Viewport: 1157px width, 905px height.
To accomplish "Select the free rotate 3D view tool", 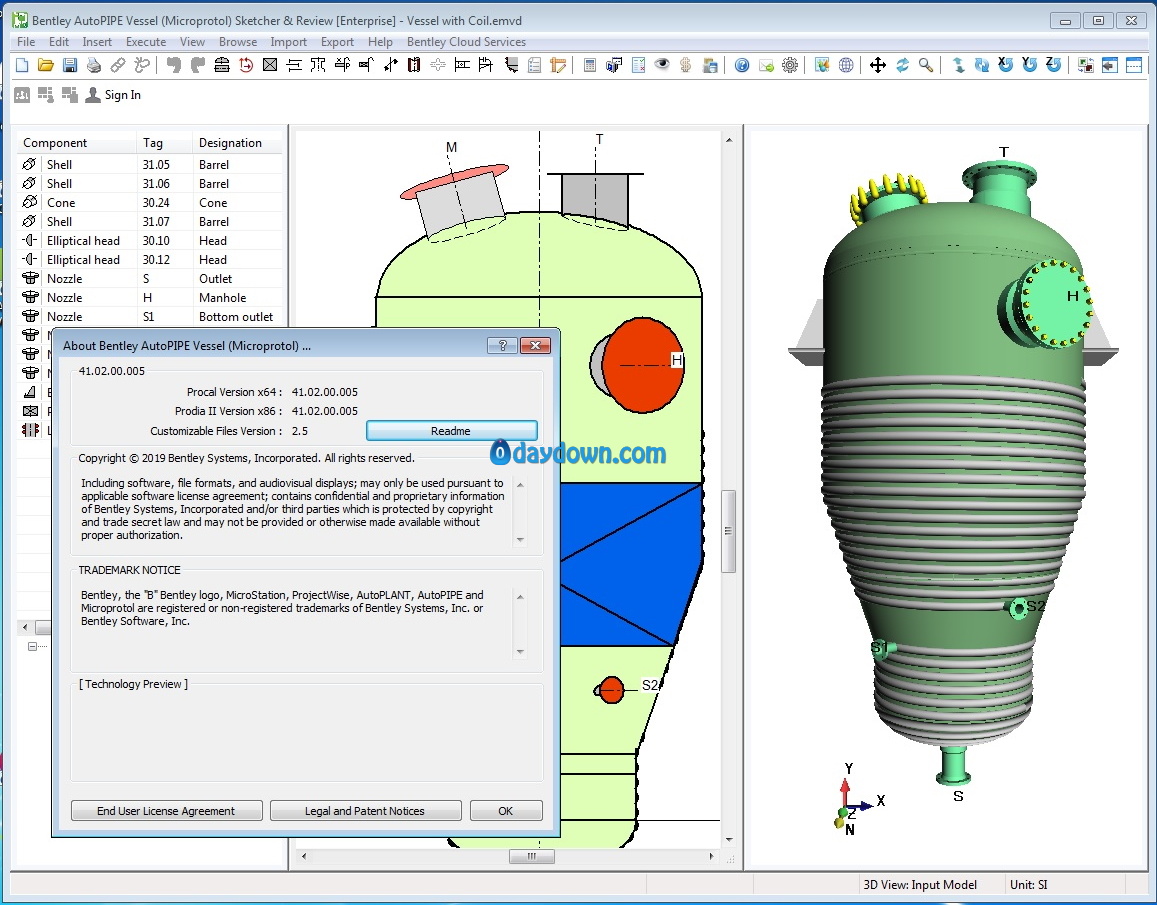I will [902, 66].
